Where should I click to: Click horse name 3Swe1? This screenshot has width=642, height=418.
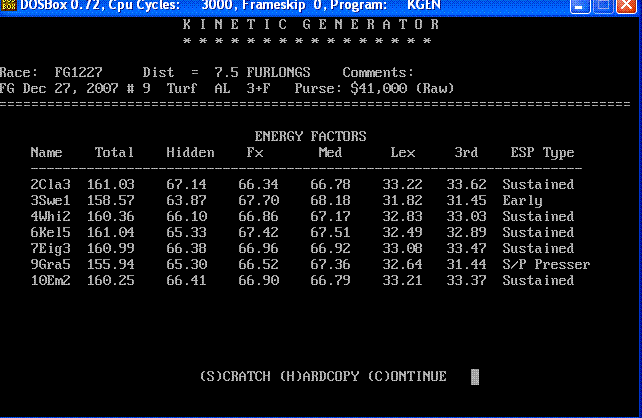[x=50, y=200]
